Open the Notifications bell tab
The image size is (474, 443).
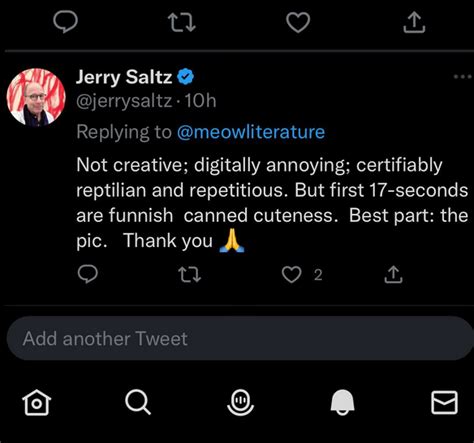342,402
